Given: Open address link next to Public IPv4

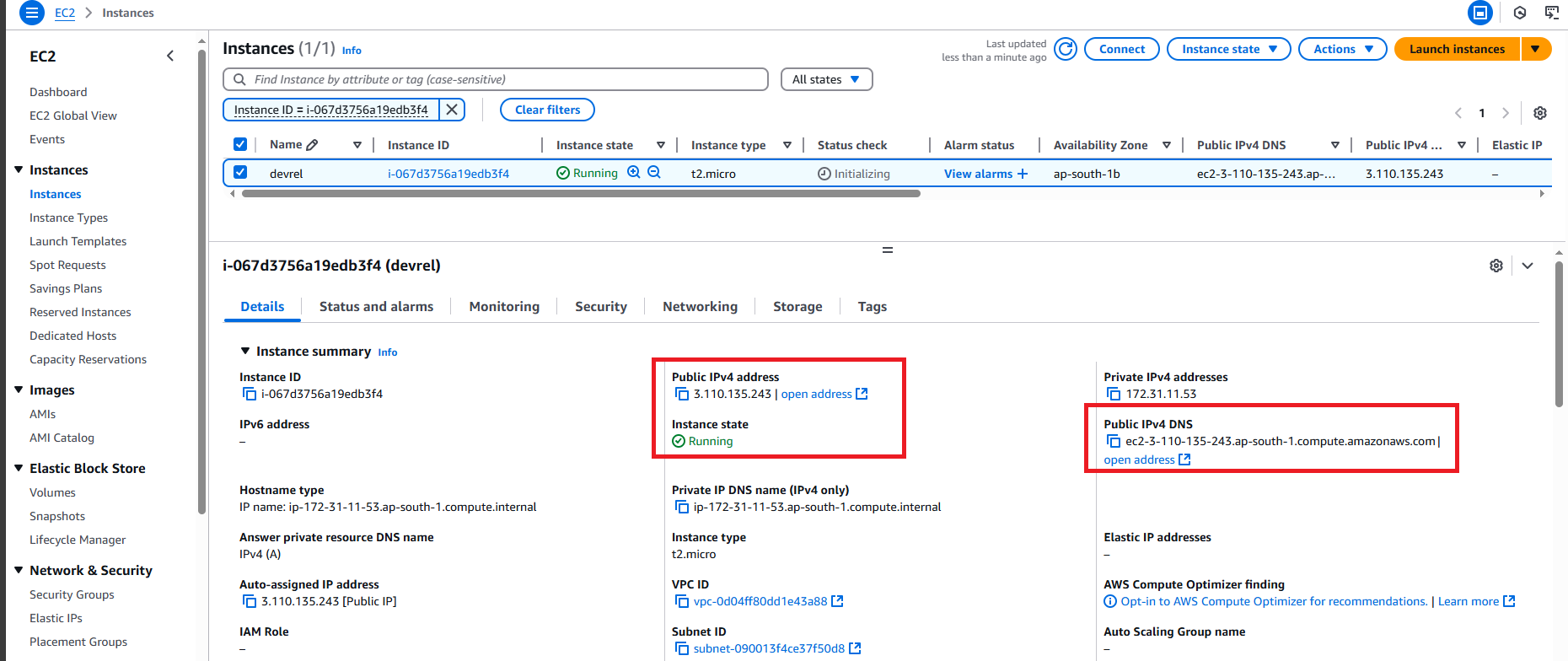Looking at the screenshot, I should pos(824,394).
